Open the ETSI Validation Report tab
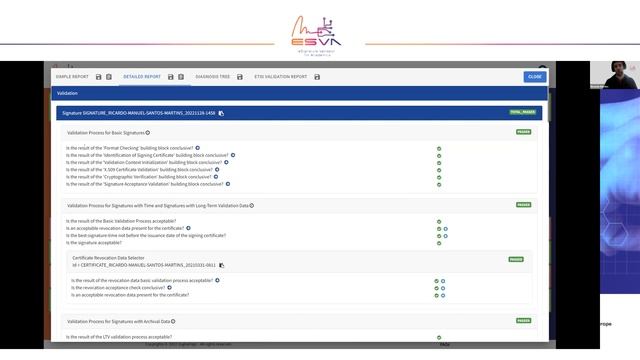This screenshot has width=640, height=360. pos(281,77)
